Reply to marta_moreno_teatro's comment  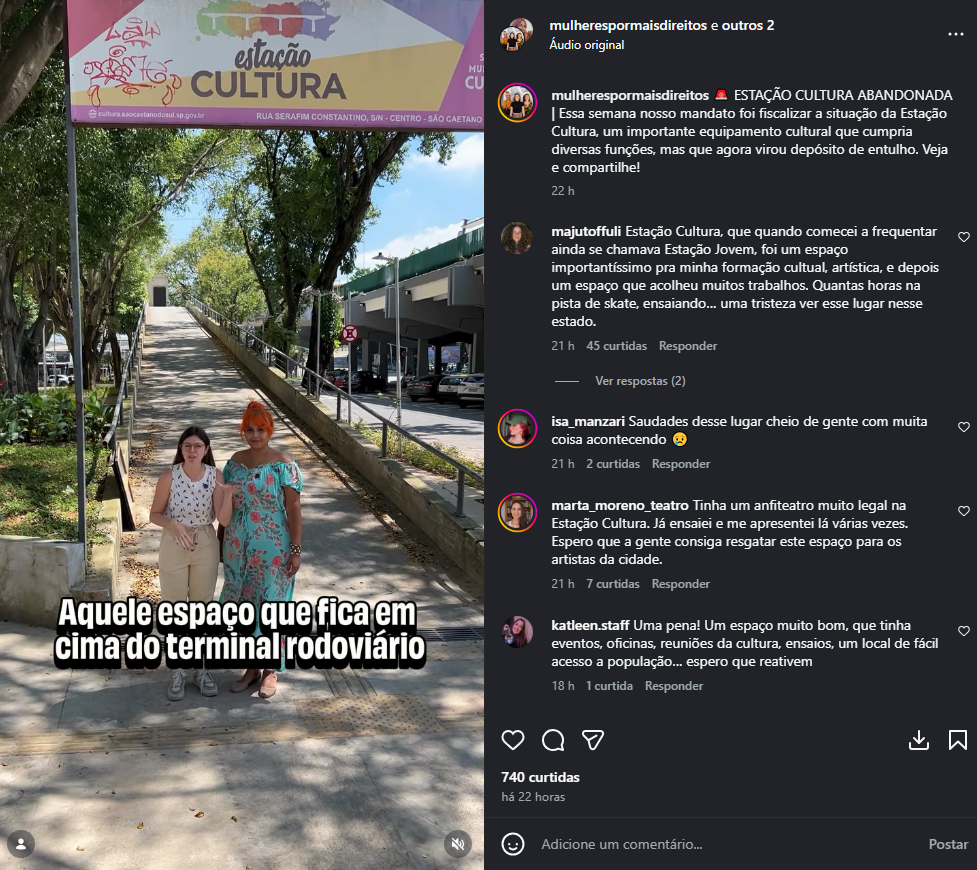click(680, 584)
